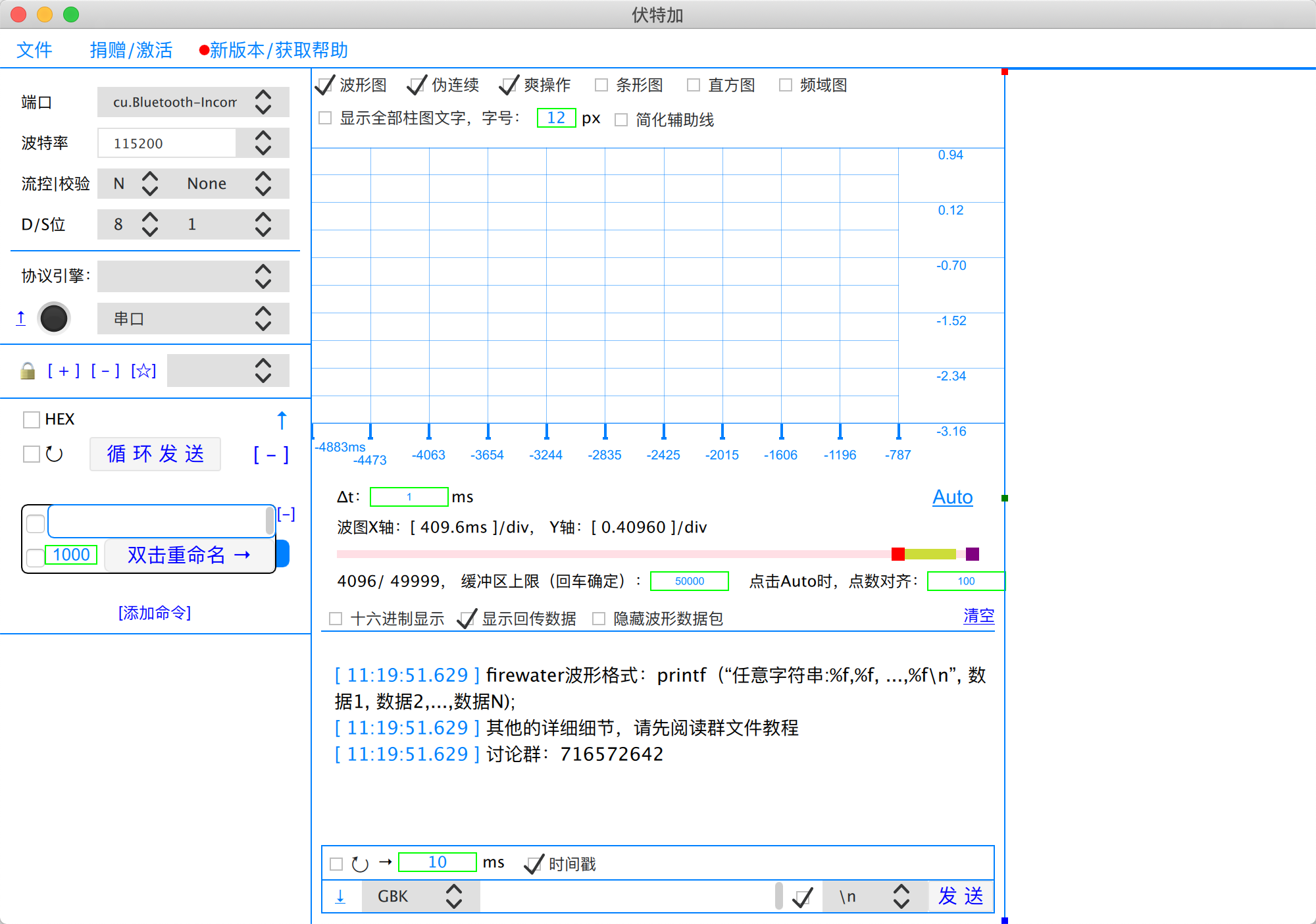1316x924 pixels.
Task: Open 协议引擎 protocol engine dropdown
Action: pyautogui.click(x=193, y=276)
